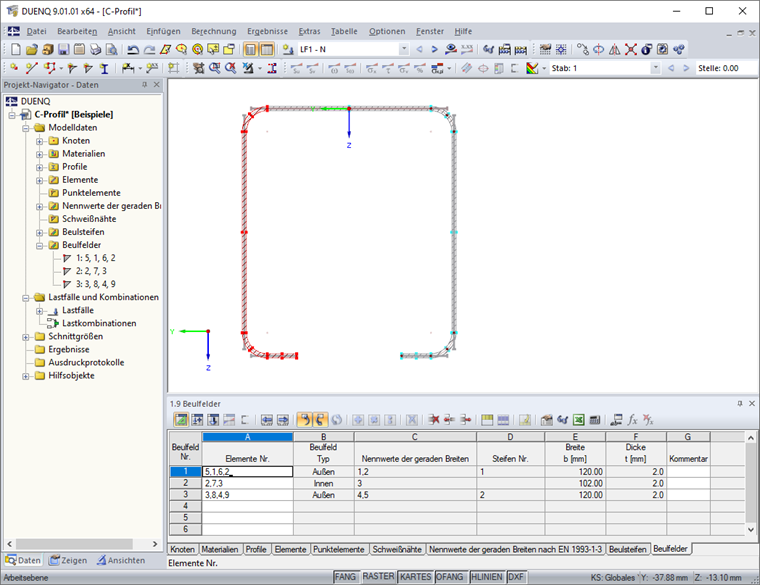Toggle the OFANG object snap
The height and width of the screenshot is (585, 760).
coord(449,577)
